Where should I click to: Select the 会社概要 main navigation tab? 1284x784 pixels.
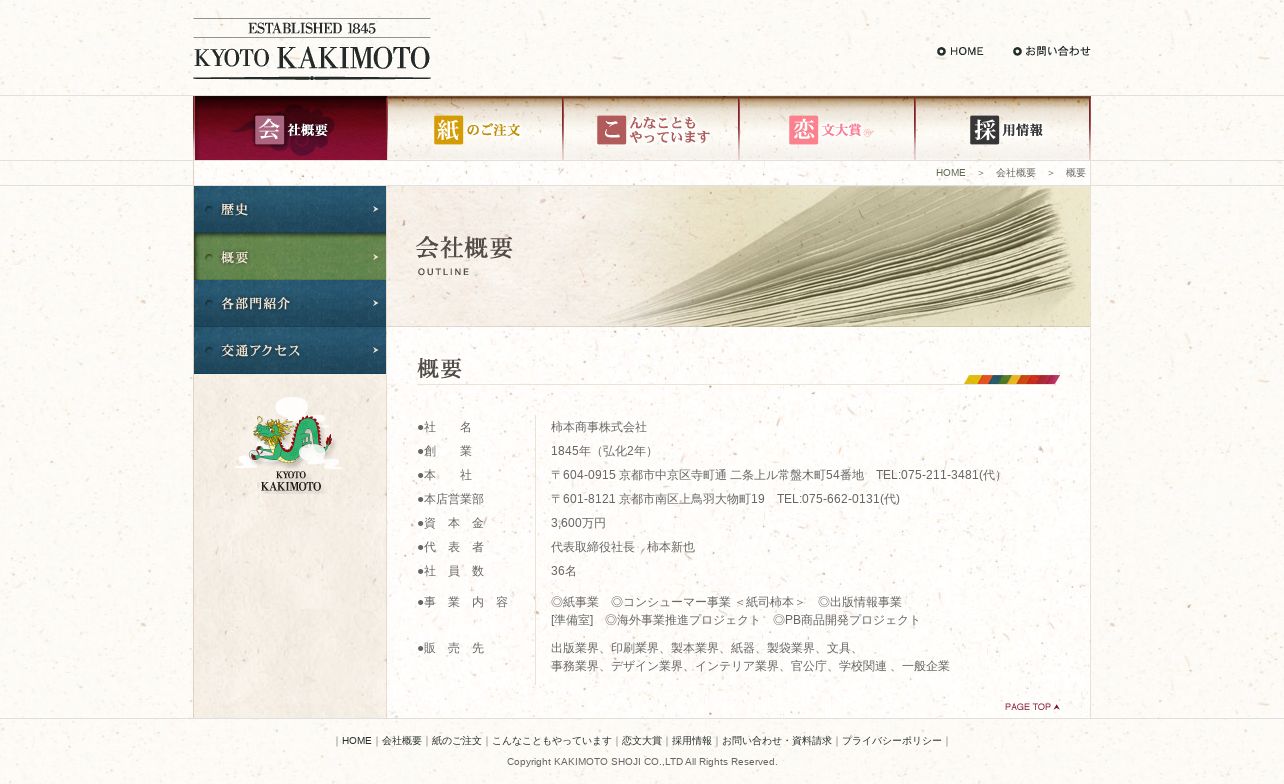(x=290, y=129)
